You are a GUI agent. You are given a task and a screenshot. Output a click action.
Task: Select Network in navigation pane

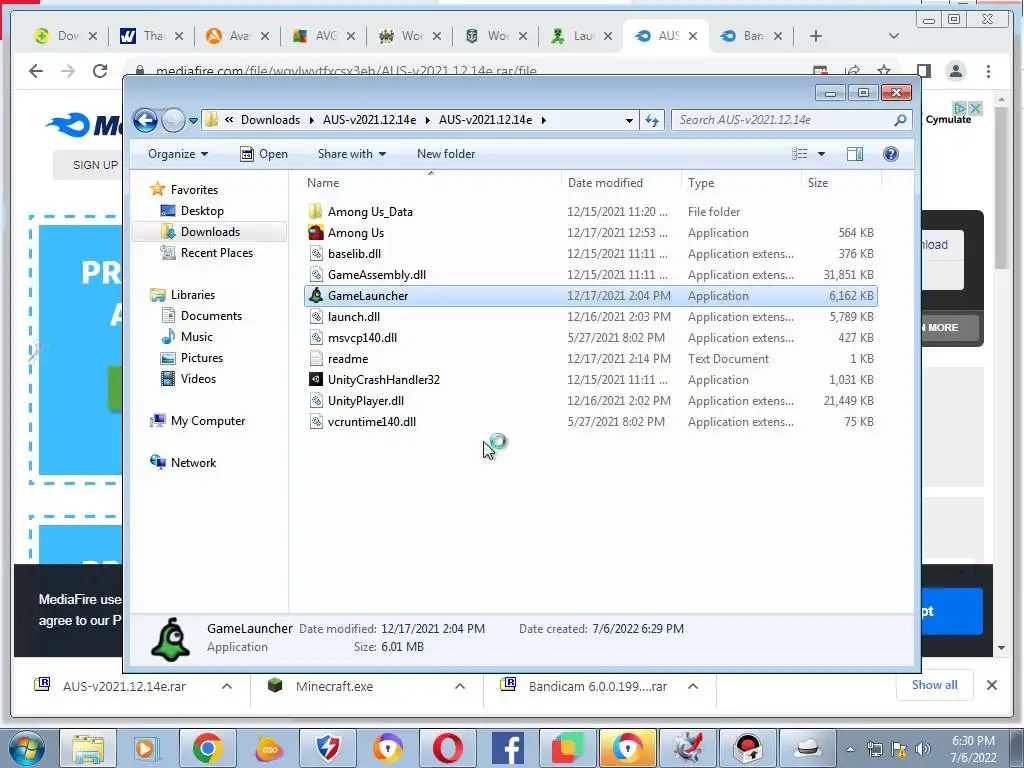(193, 463)
